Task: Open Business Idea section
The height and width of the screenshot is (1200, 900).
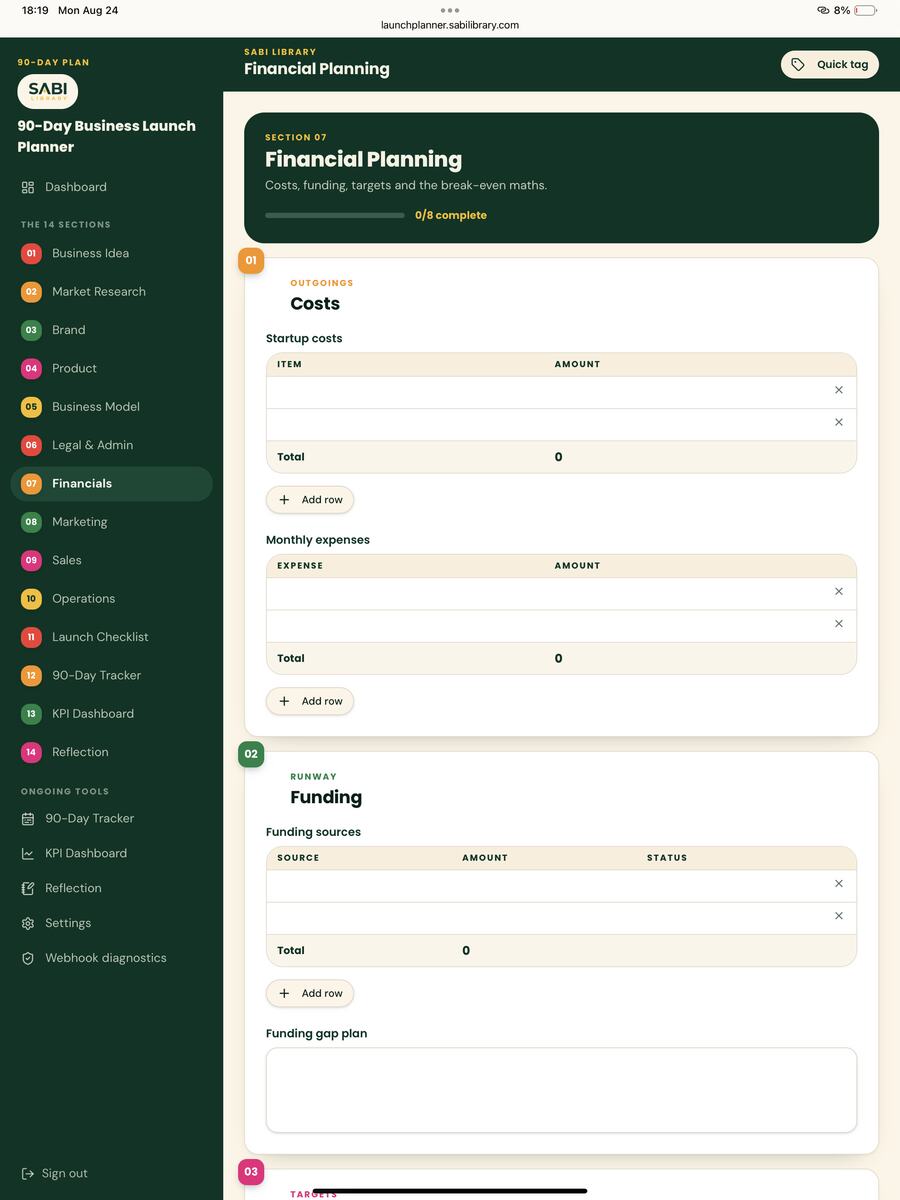Action: coord(111,253)
